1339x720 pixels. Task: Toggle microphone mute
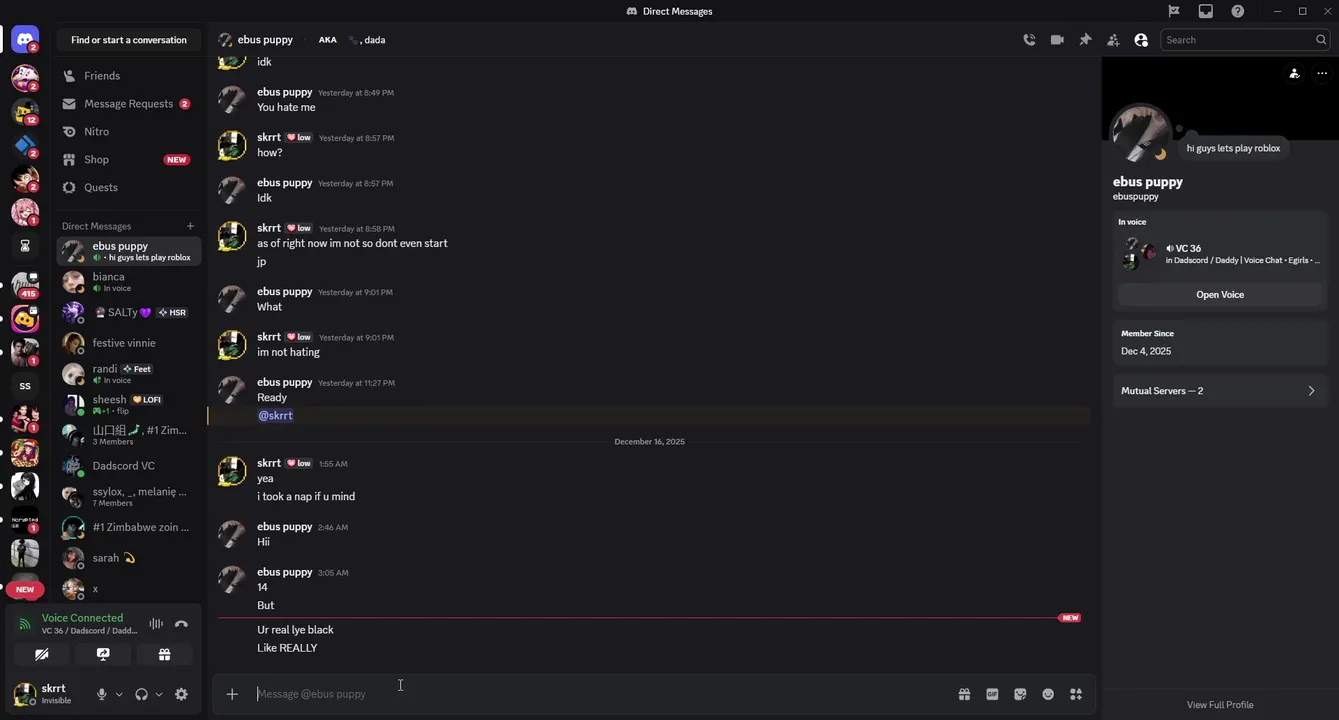[101, 694]
